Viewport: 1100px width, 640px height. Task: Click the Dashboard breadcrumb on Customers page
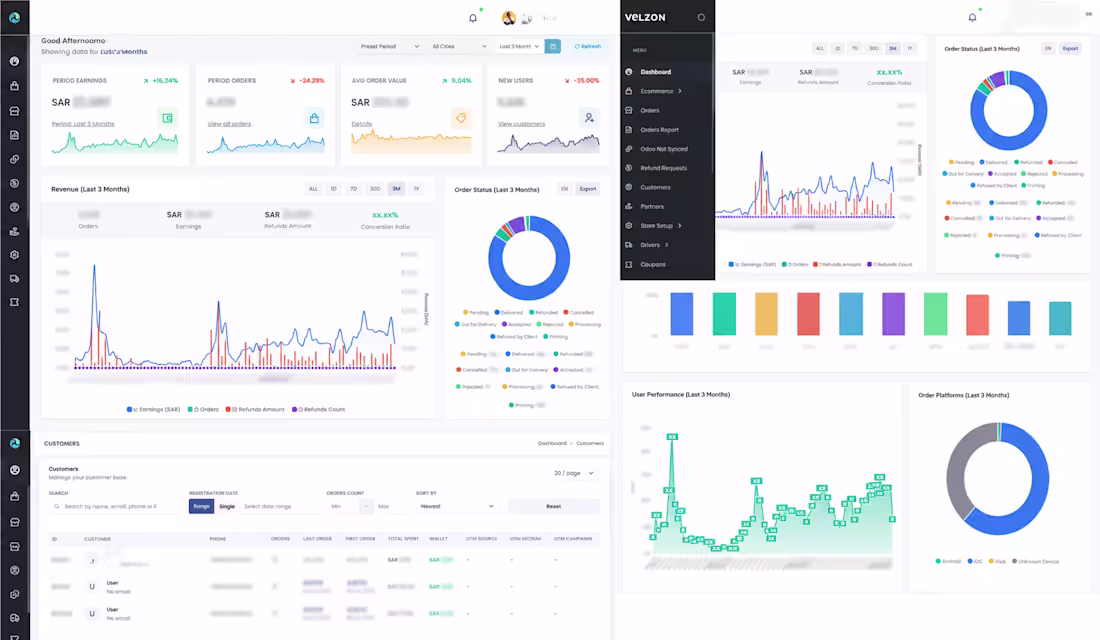(552, 444)
